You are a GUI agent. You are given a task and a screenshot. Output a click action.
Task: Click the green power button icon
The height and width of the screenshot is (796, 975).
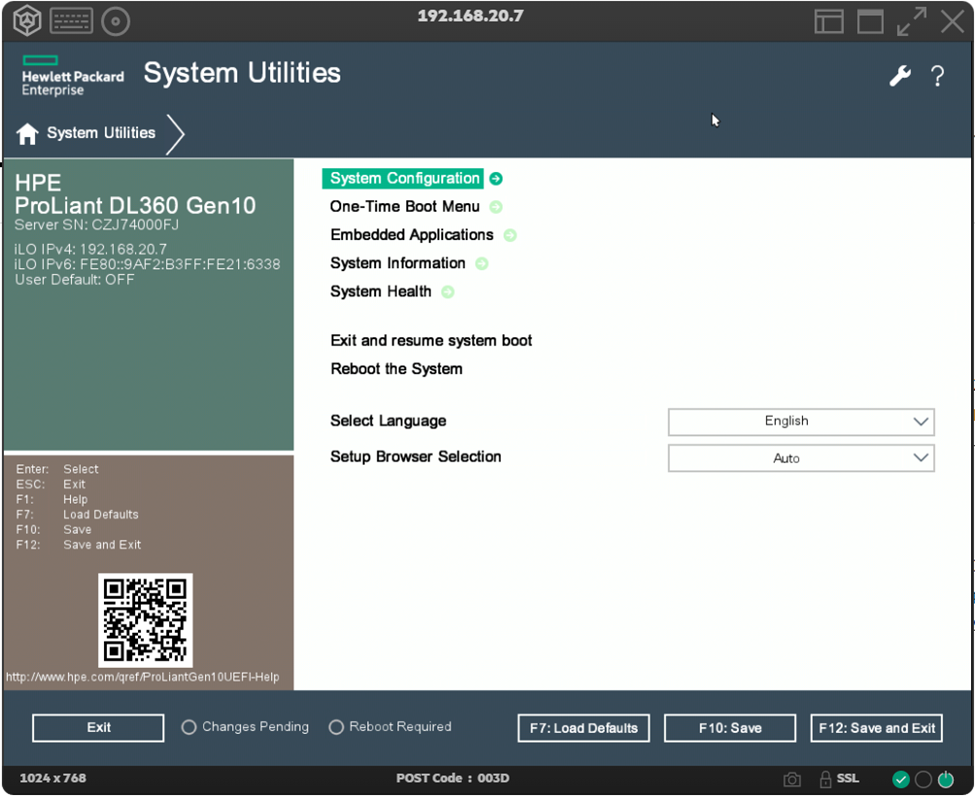946,779
